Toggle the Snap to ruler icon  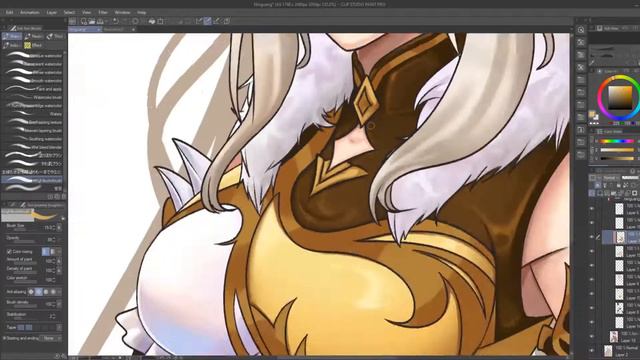tap(199, 21)
